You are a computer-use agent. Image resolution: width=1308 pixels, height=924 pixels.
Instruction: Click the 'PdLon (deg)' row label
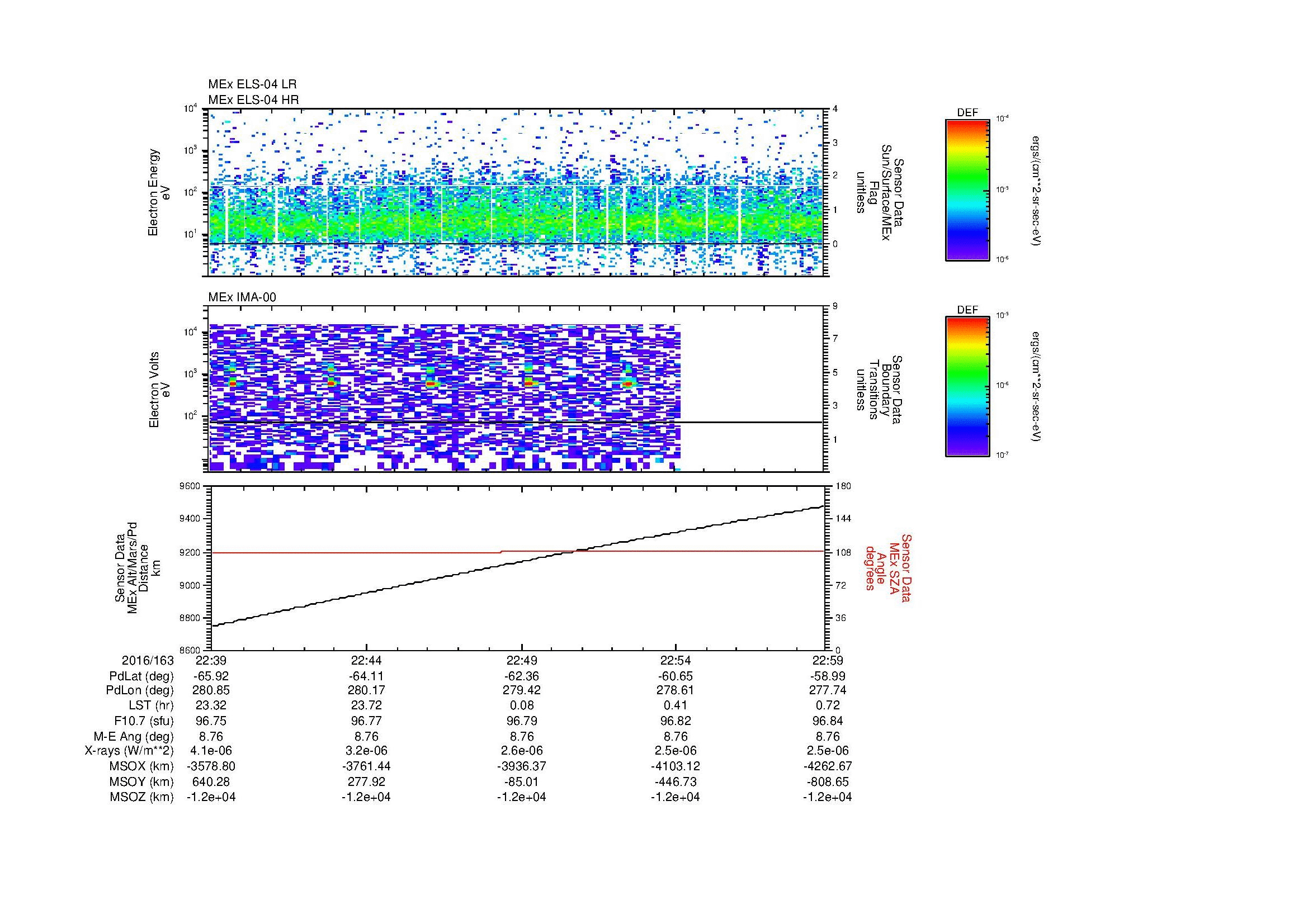point(140,690)
